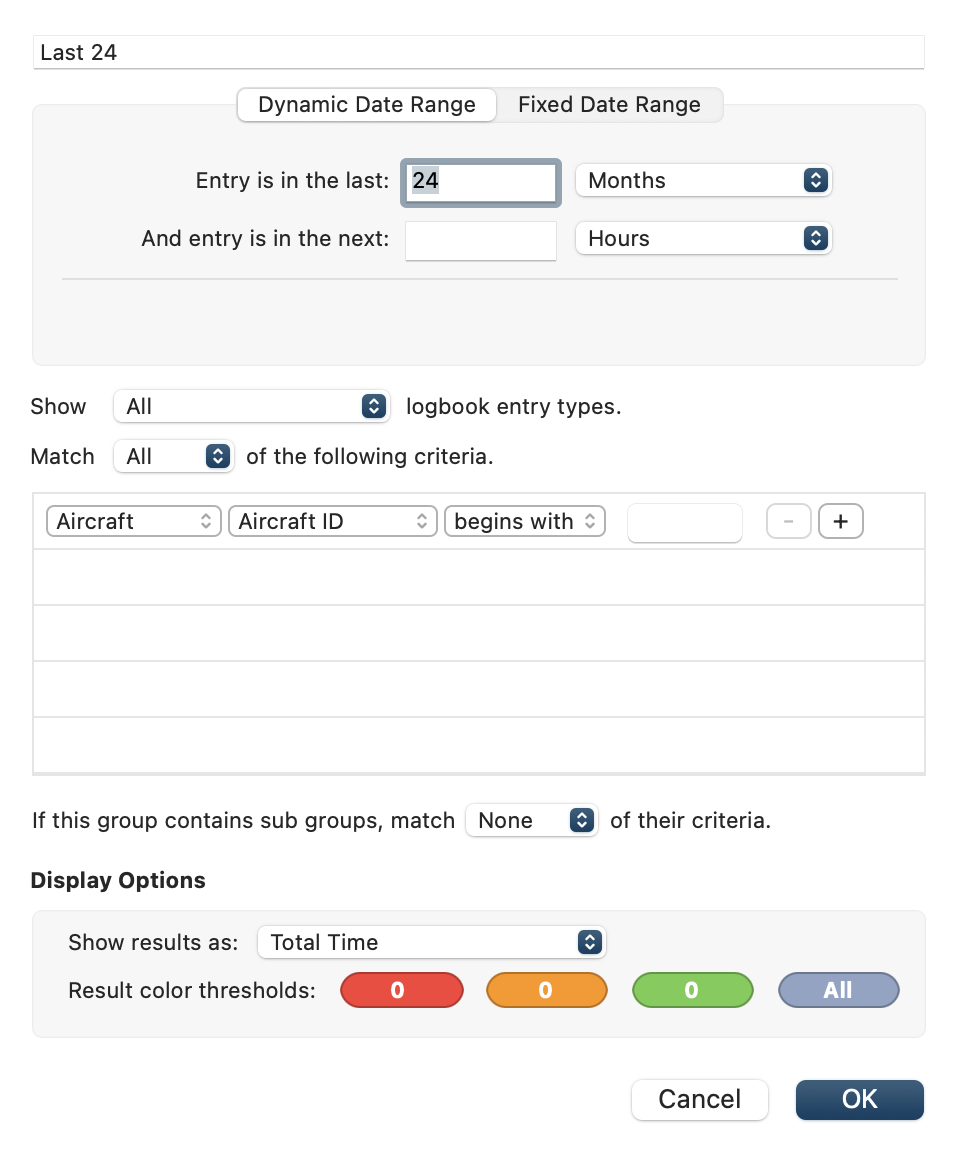The width and height of the screenshot is (960, 1156).
Task: Click the plus icon to add criteria row
Action: [x=841, y=521]
